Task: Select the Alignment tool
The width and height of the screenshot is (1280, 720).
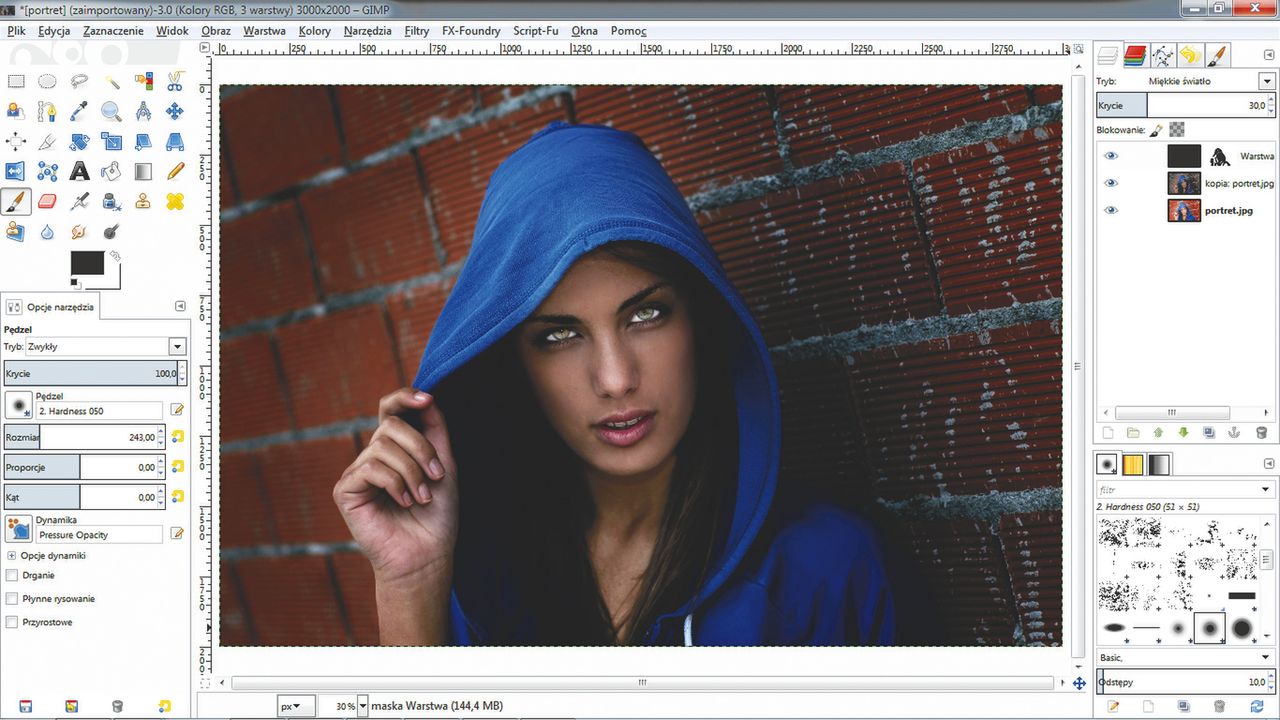Action: (x=16, y=142)
